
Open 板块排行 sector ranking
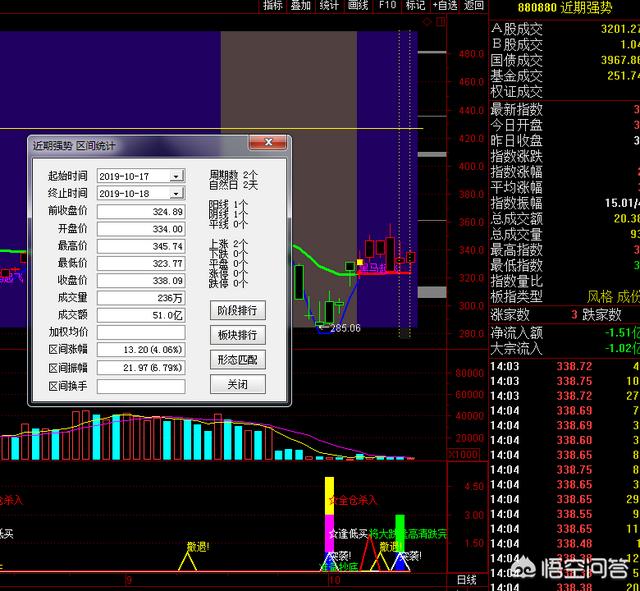pos(238,335)
